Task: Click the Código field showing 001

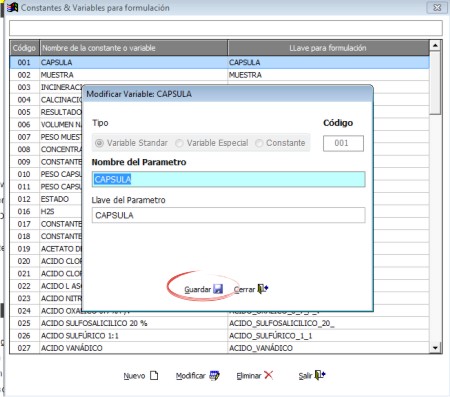Action: click(x=343, y=143)
